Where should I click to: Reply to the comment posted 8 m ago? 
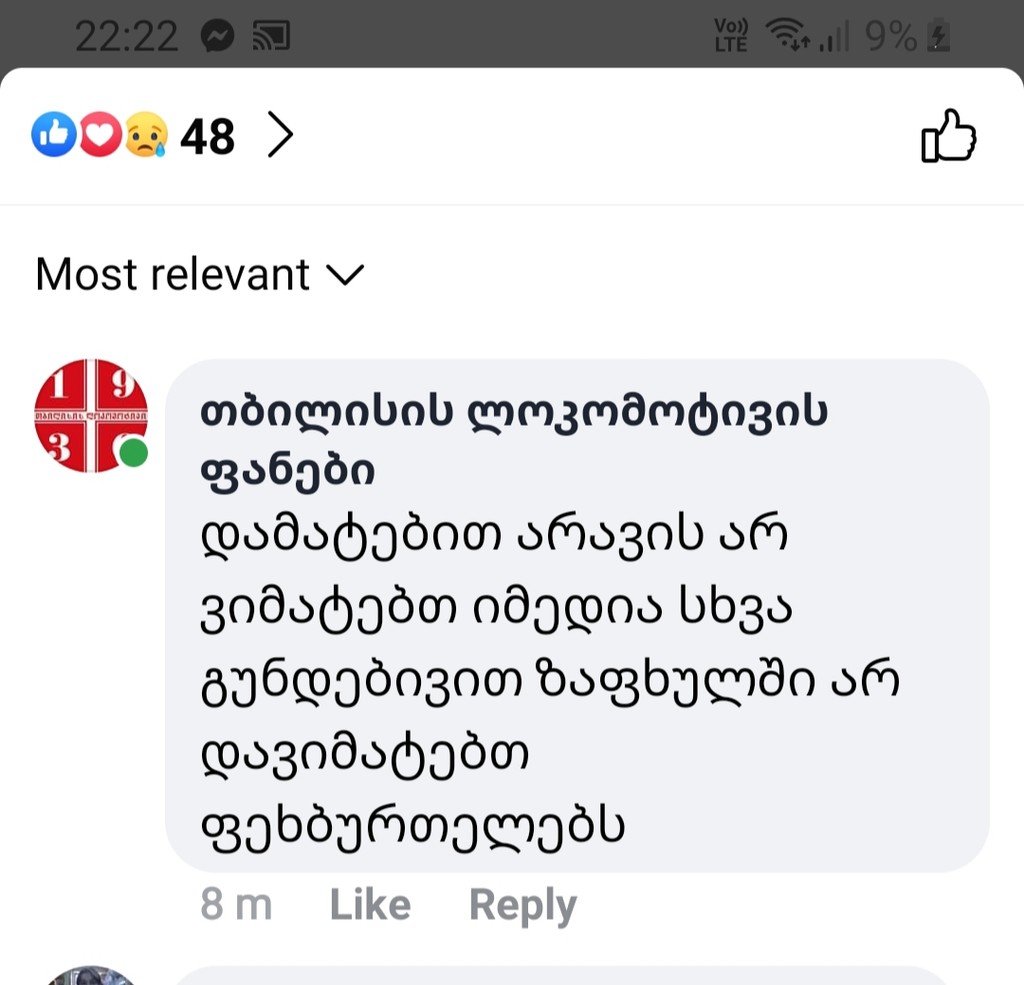click(523, 905)
